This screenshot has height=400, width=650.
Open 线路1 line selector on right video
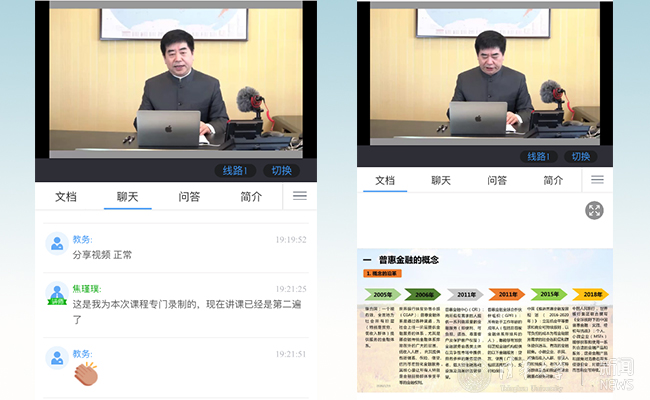click(x=537, y=157)
